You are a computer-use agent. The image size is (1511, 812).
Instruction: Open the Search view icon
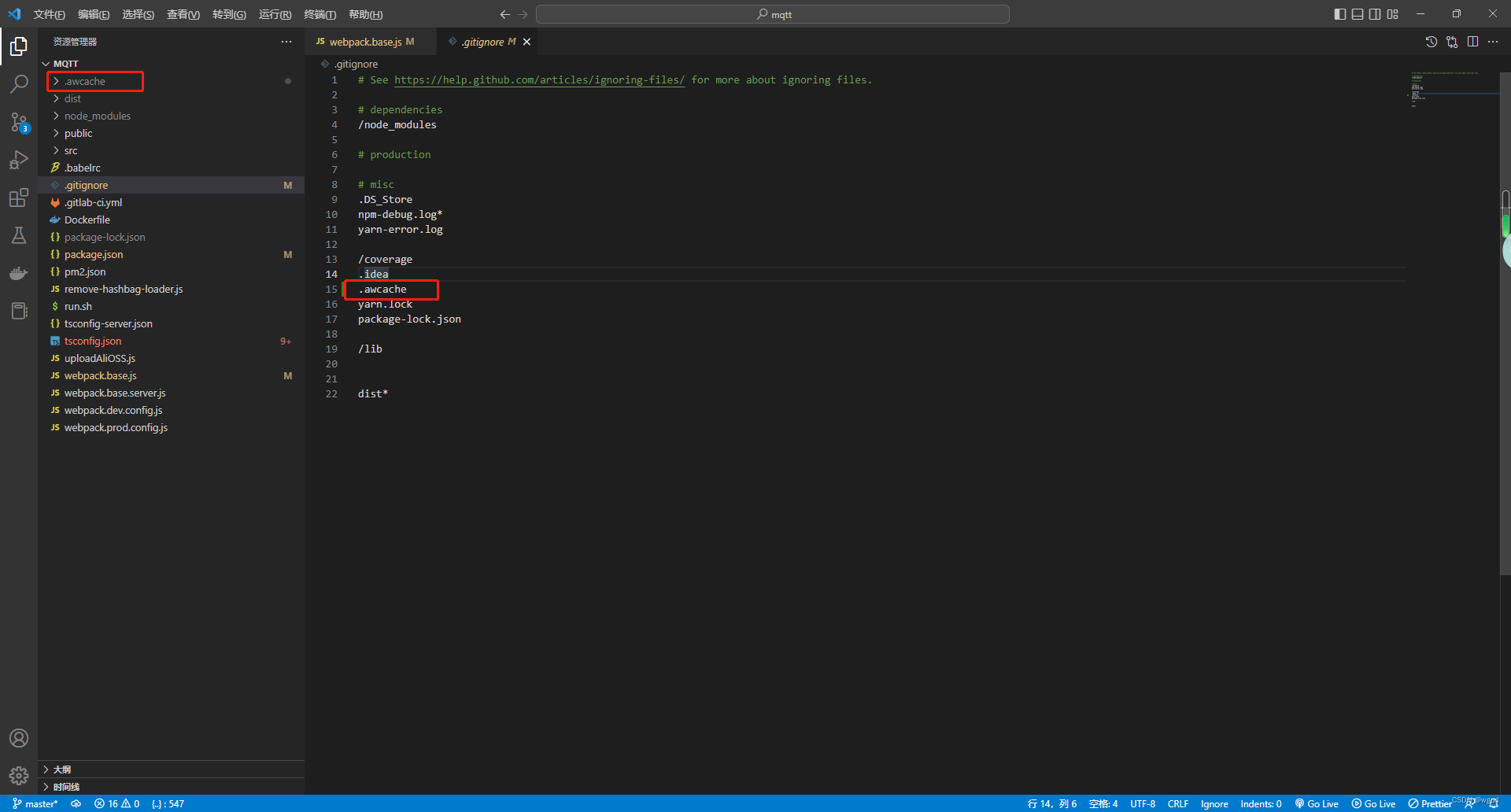point(18,84)
